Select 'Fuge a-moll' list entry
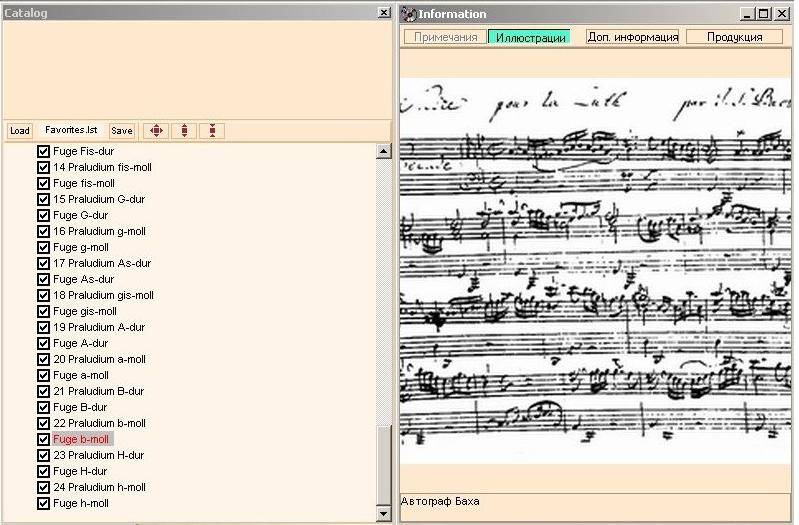Viewport: 799px width, 525px height. (x=81, y=376)
